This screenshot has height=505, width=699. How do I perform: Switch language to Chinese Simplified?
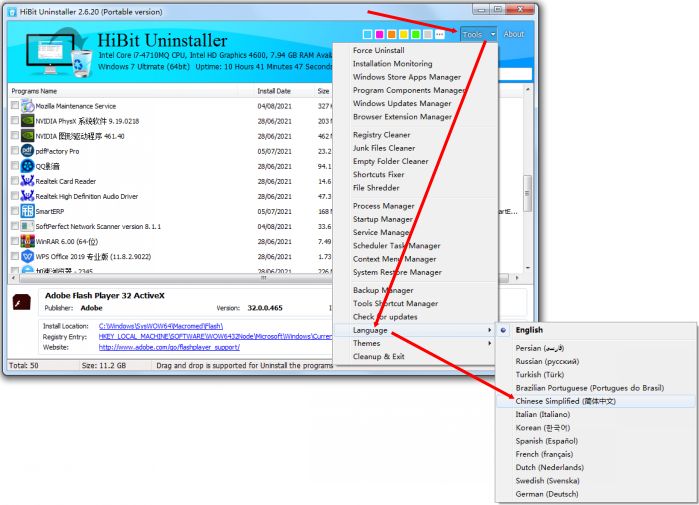pyautogui.click(x=565, y=401)
